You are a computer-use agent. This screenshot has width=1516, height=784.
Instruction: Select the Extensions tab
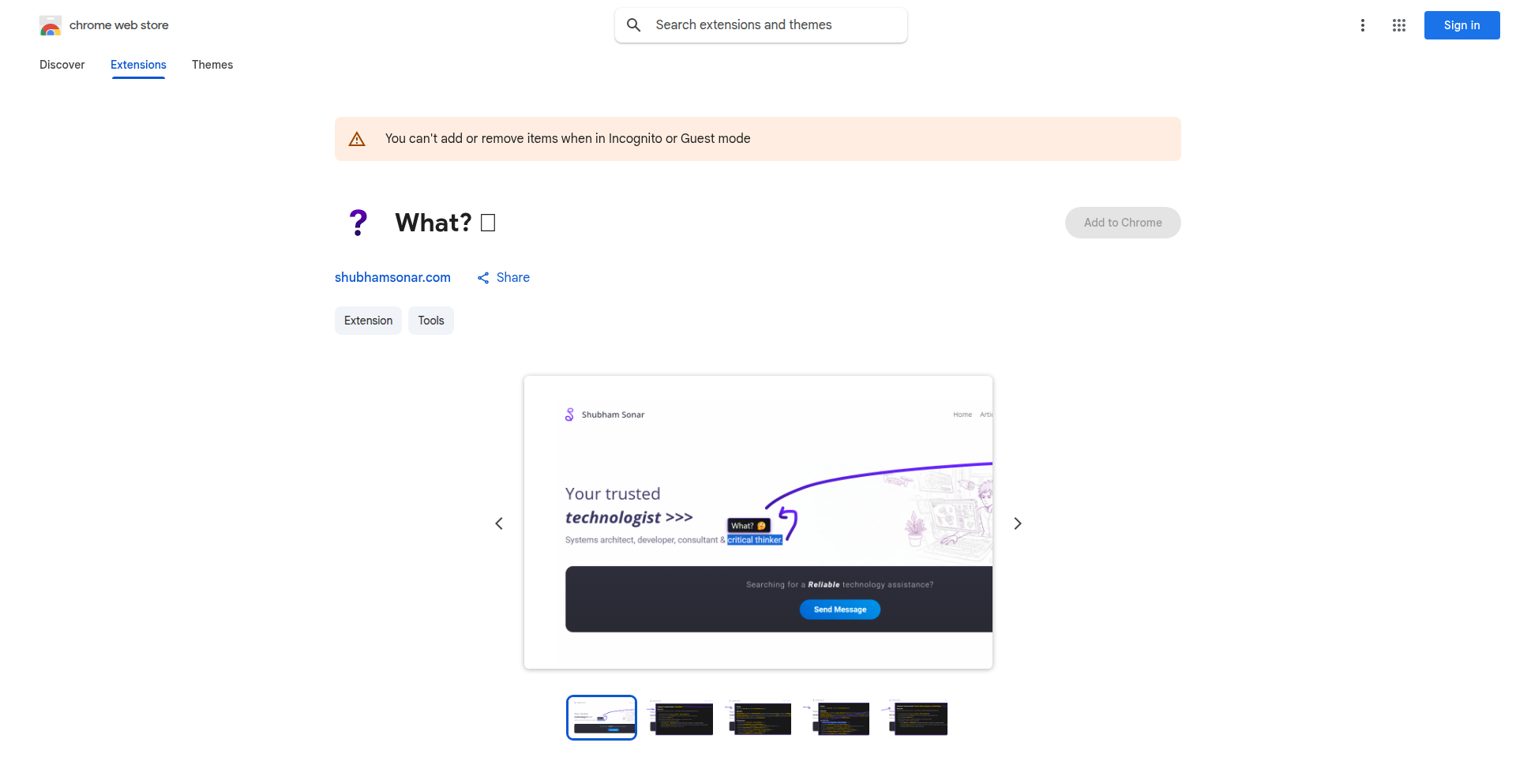138,65
